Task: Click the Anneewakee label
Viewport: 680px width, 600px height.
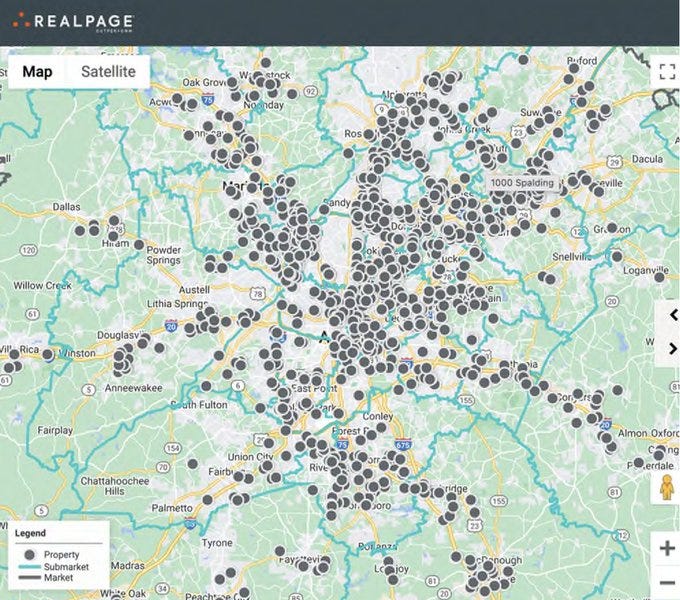Action: [x=134, y=388]
